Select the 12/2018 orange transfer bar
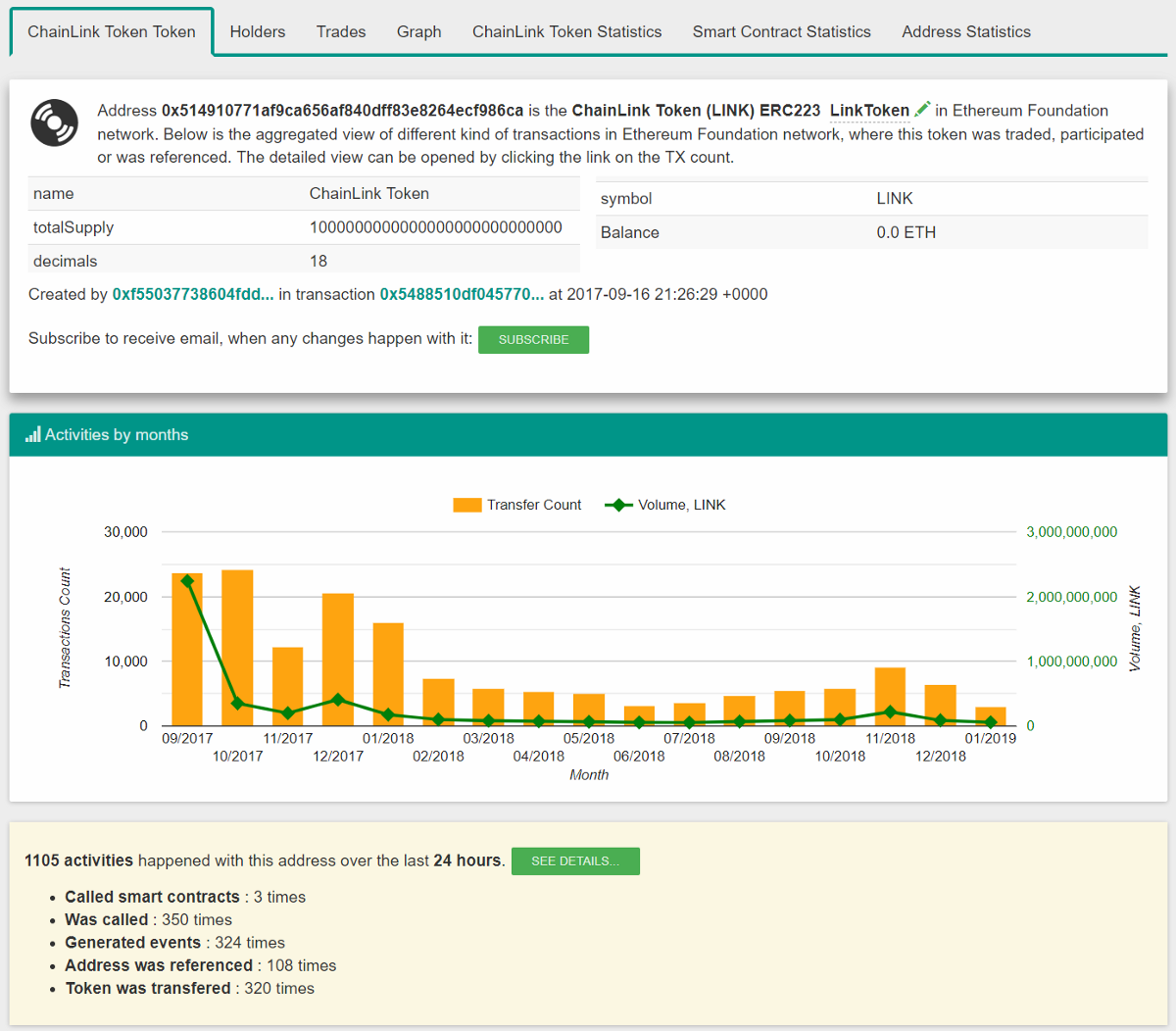Viewport: 1176px width, 1031px height. pyautogui.click(x=940, y=706)
